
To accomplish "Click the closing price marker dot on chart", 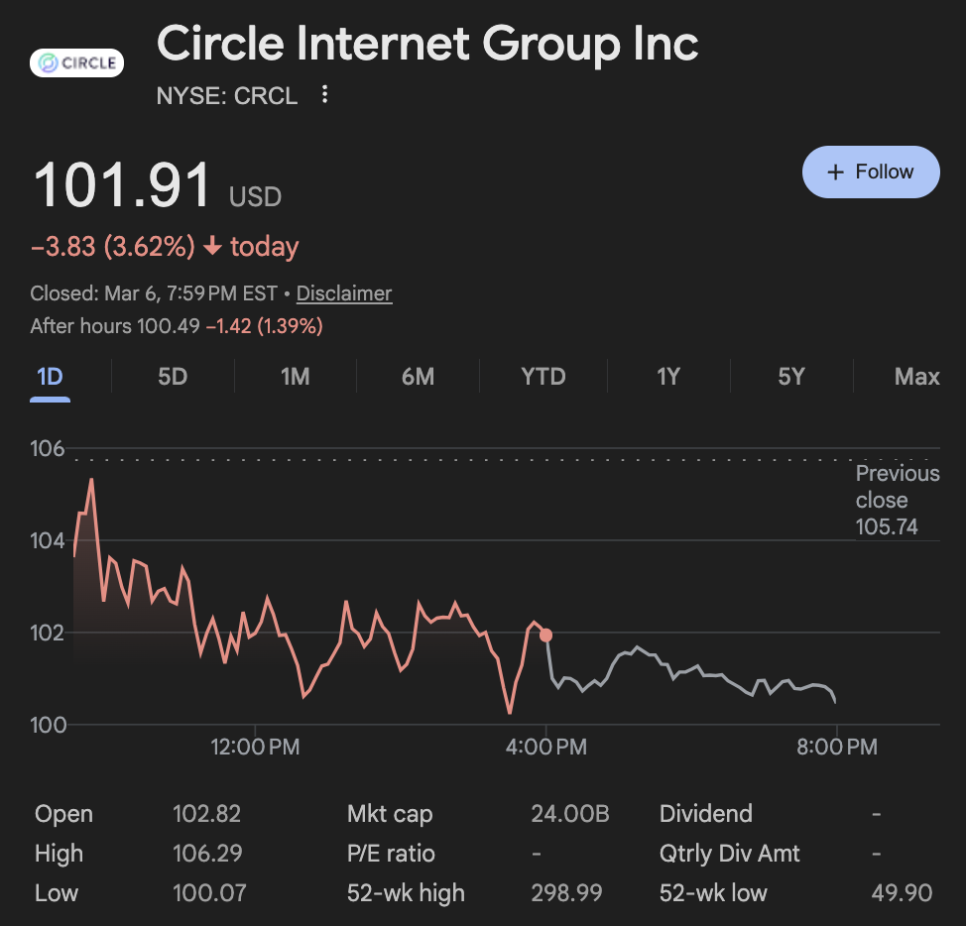I will tap(546, 635).
